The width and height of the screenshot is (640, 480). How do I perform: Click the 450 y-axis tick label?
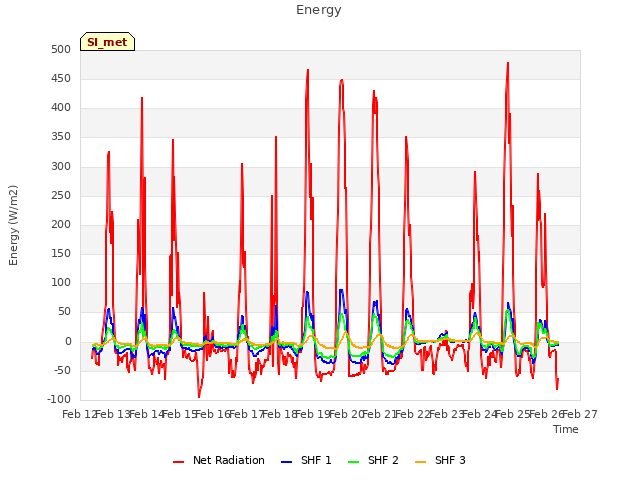coord(61,79)
